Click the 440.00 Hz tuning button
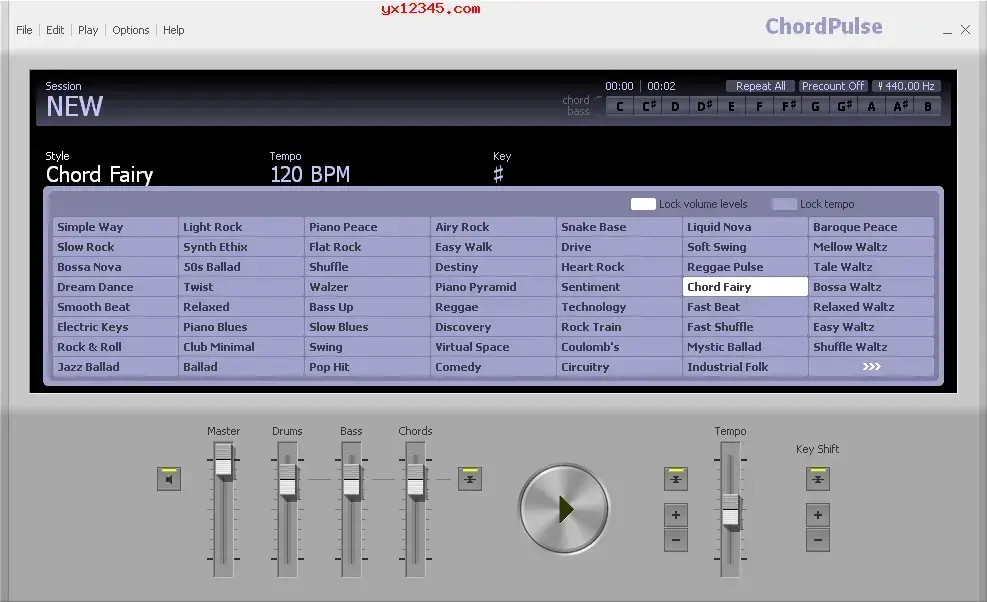Image resolution: width=987 pixels, height=602 pixels. click(906, 86)
